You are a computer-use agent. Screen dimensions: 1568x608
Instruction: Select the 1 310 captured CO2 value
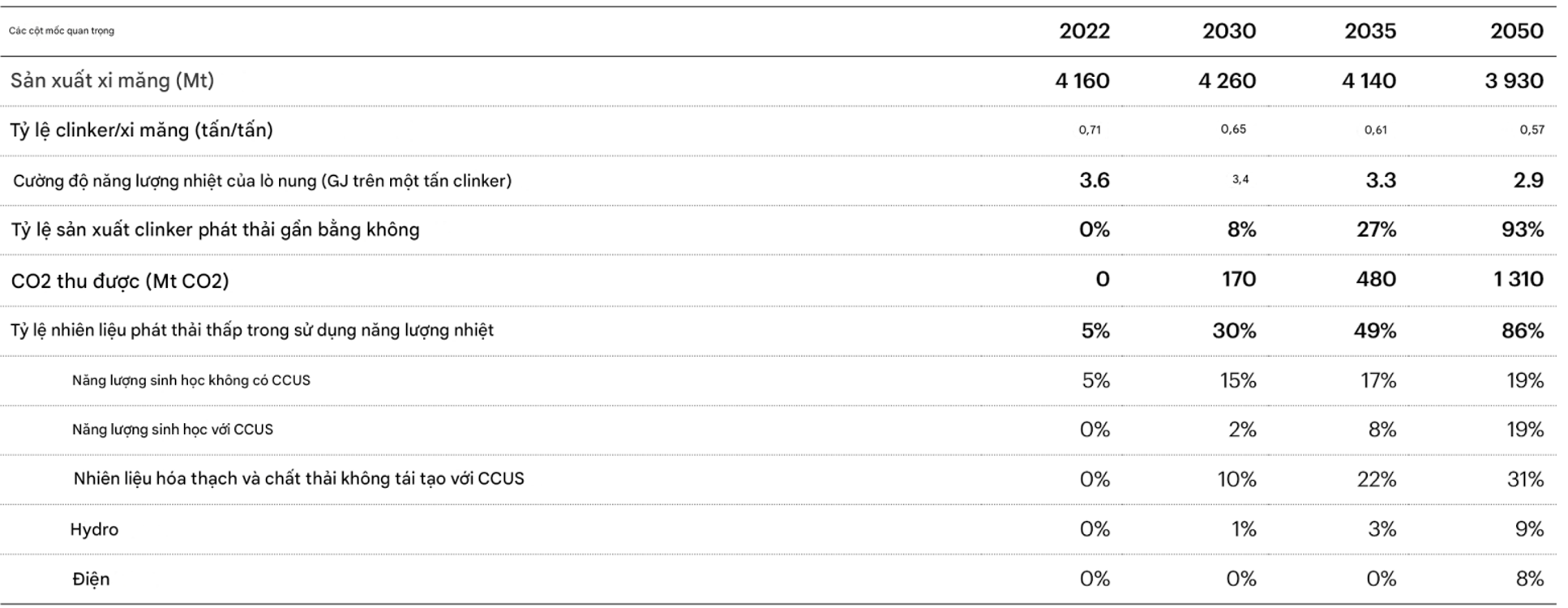[1519, 280]
